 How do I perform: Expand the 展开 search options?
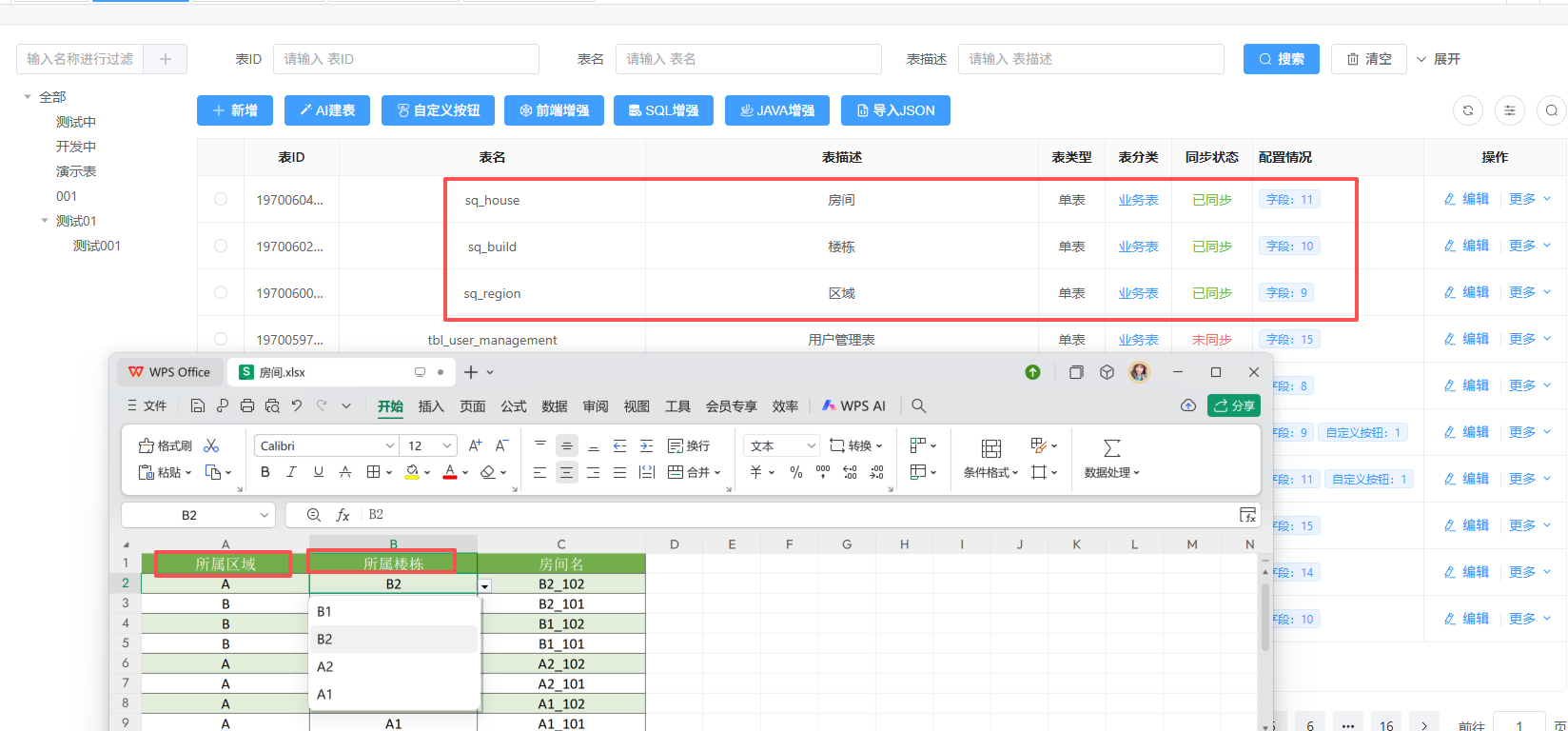1438,59
